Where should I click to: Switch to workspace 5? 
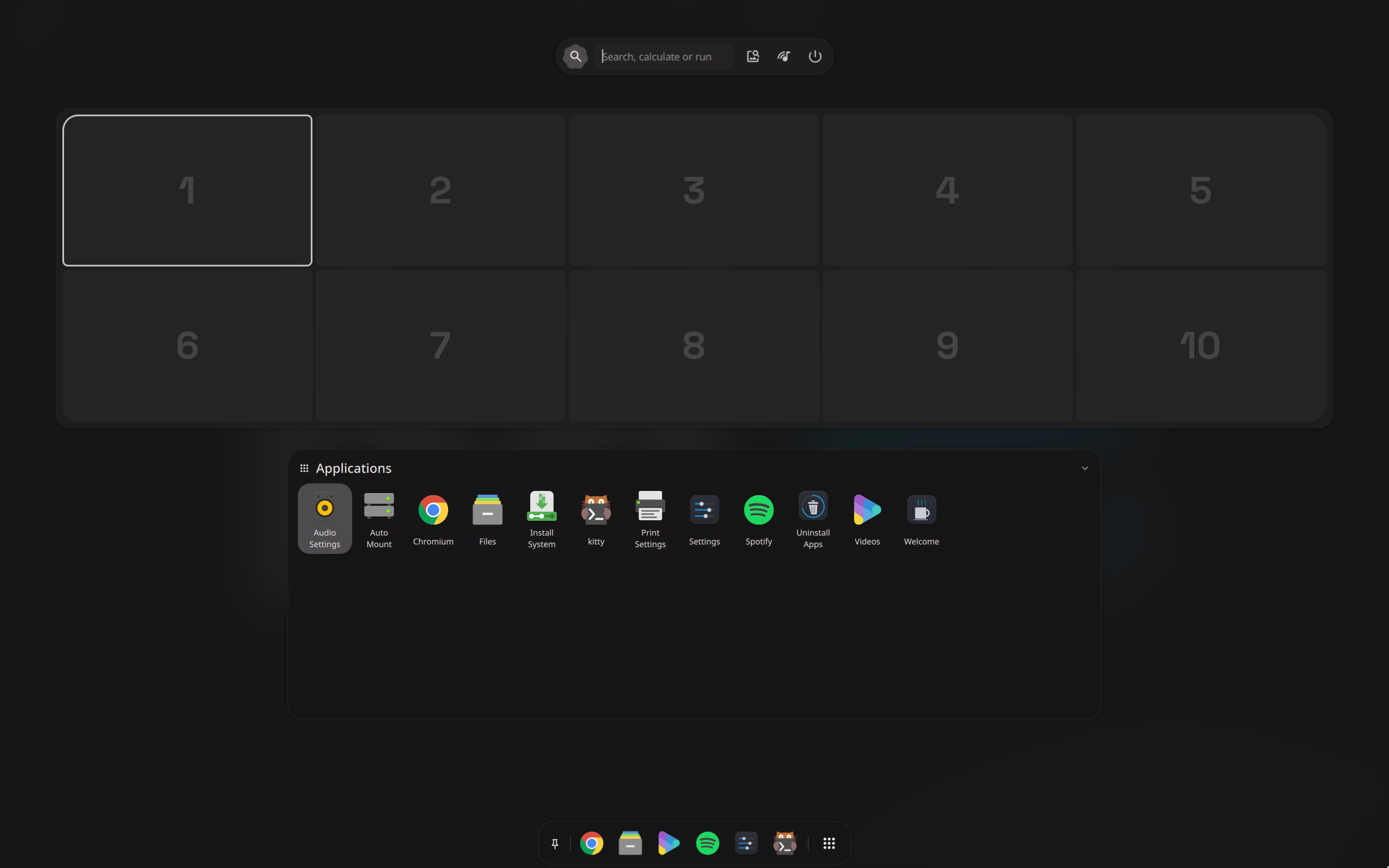(1200, 190)
